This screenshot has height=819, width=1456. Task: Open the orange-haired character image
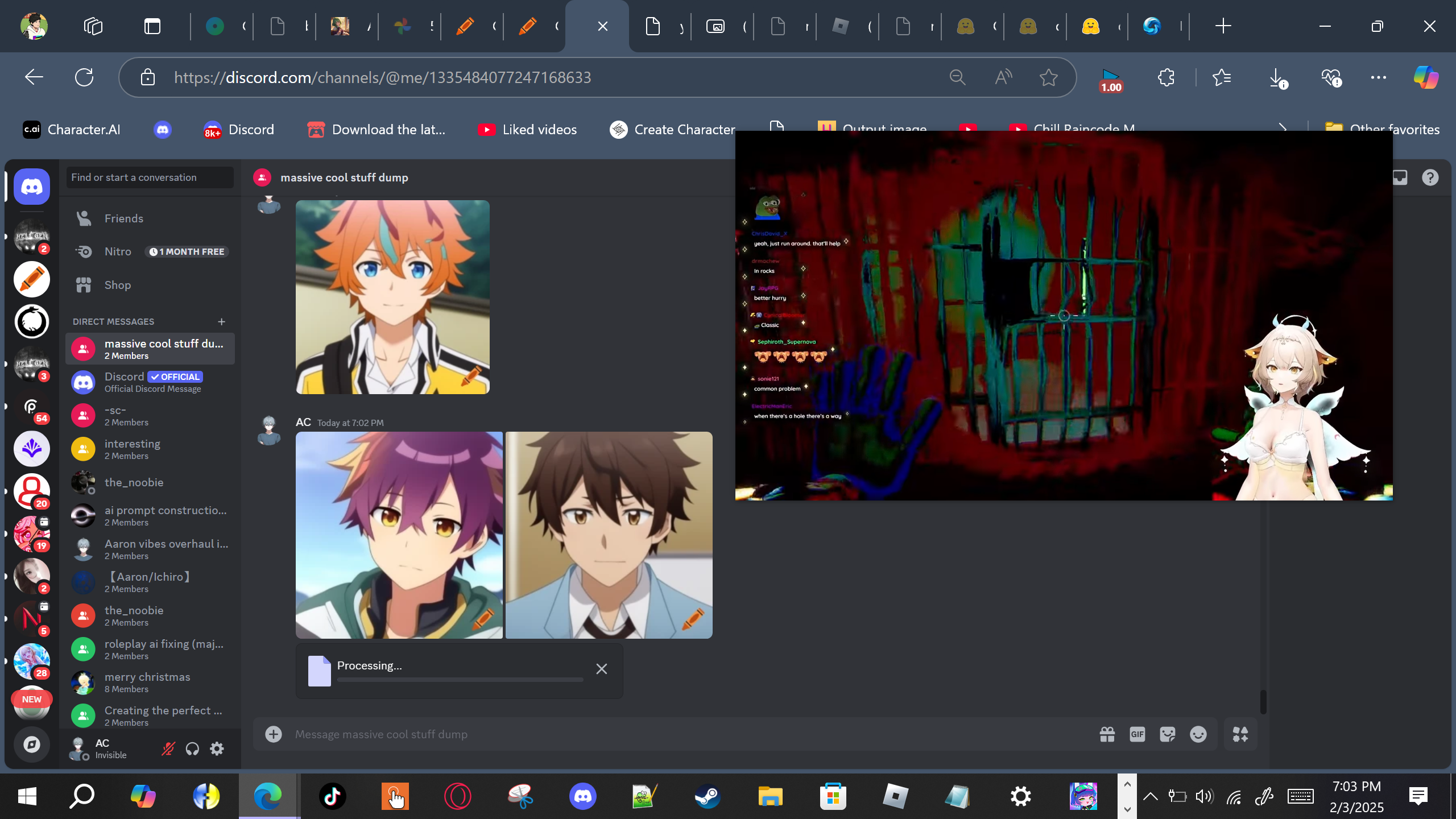click(392, 297)
